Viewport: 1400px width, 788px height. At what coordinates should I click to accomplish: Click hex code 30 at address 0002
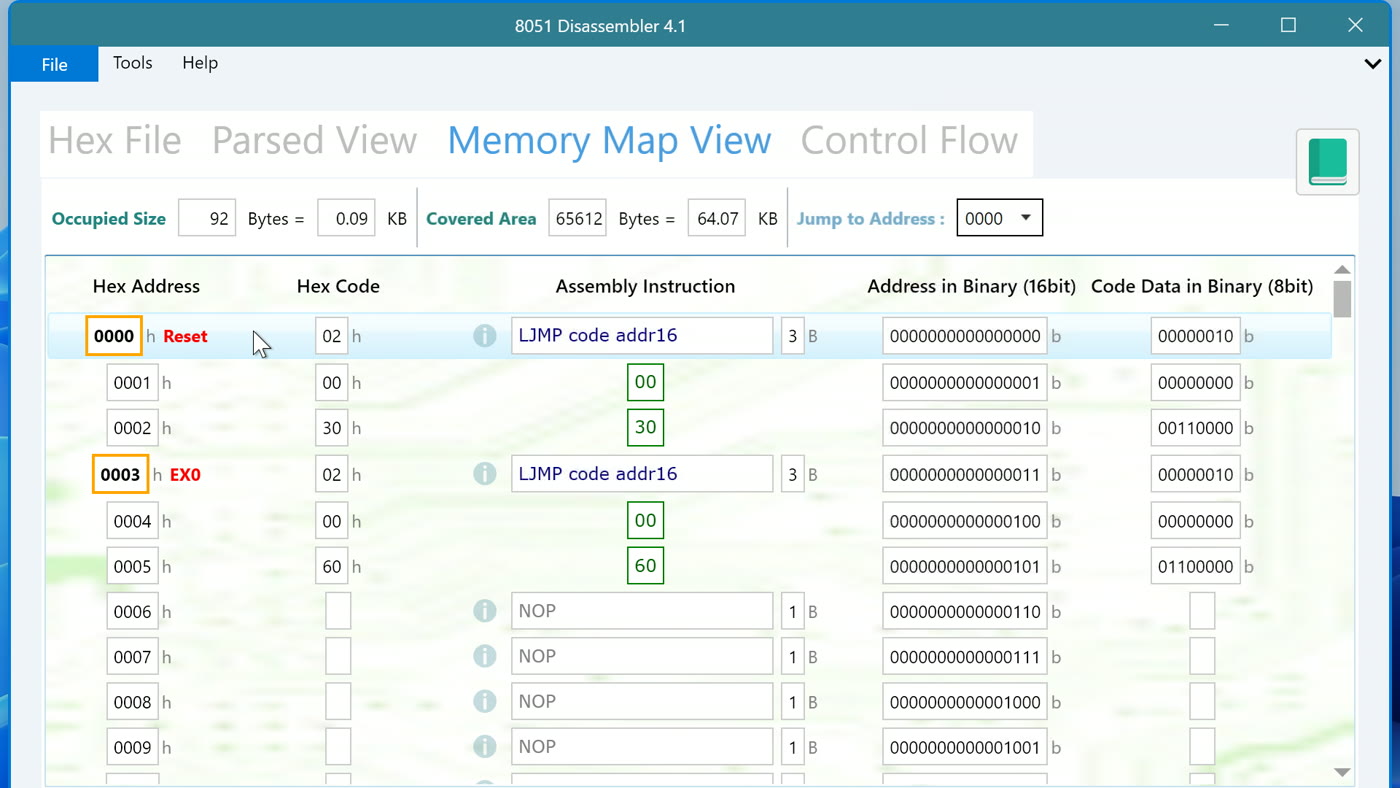point(332,428)
